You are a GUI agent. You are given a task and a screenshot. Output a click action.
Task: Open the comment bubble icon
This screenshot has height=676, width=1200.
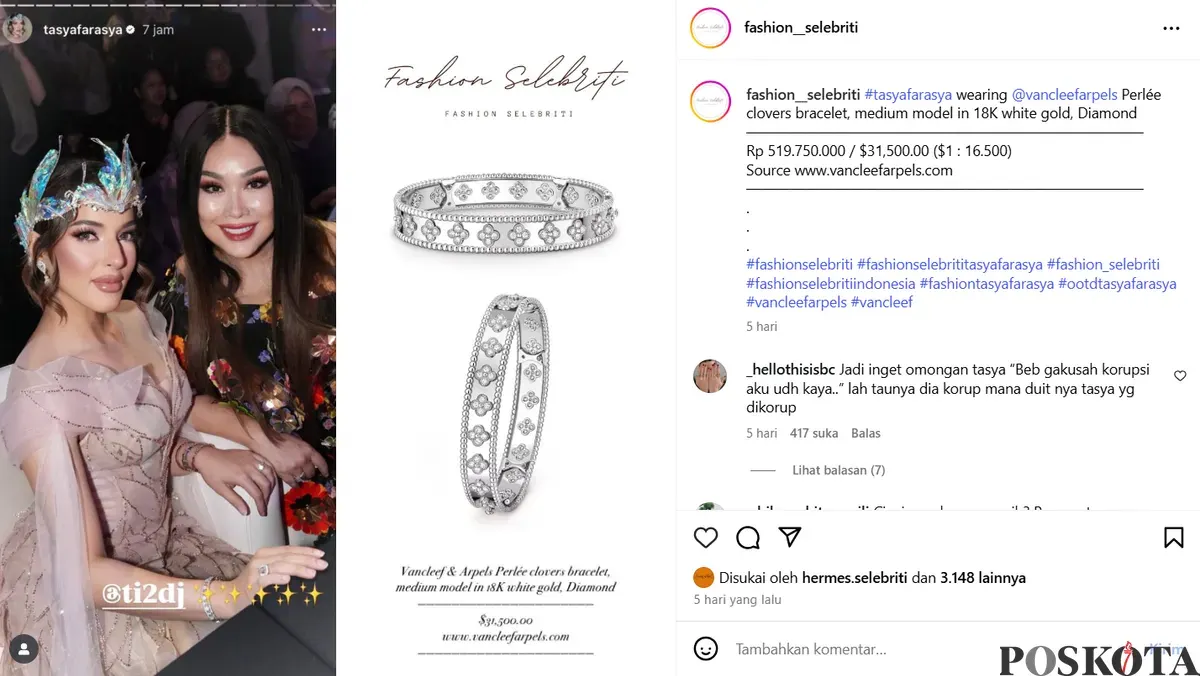click(748, 537)
